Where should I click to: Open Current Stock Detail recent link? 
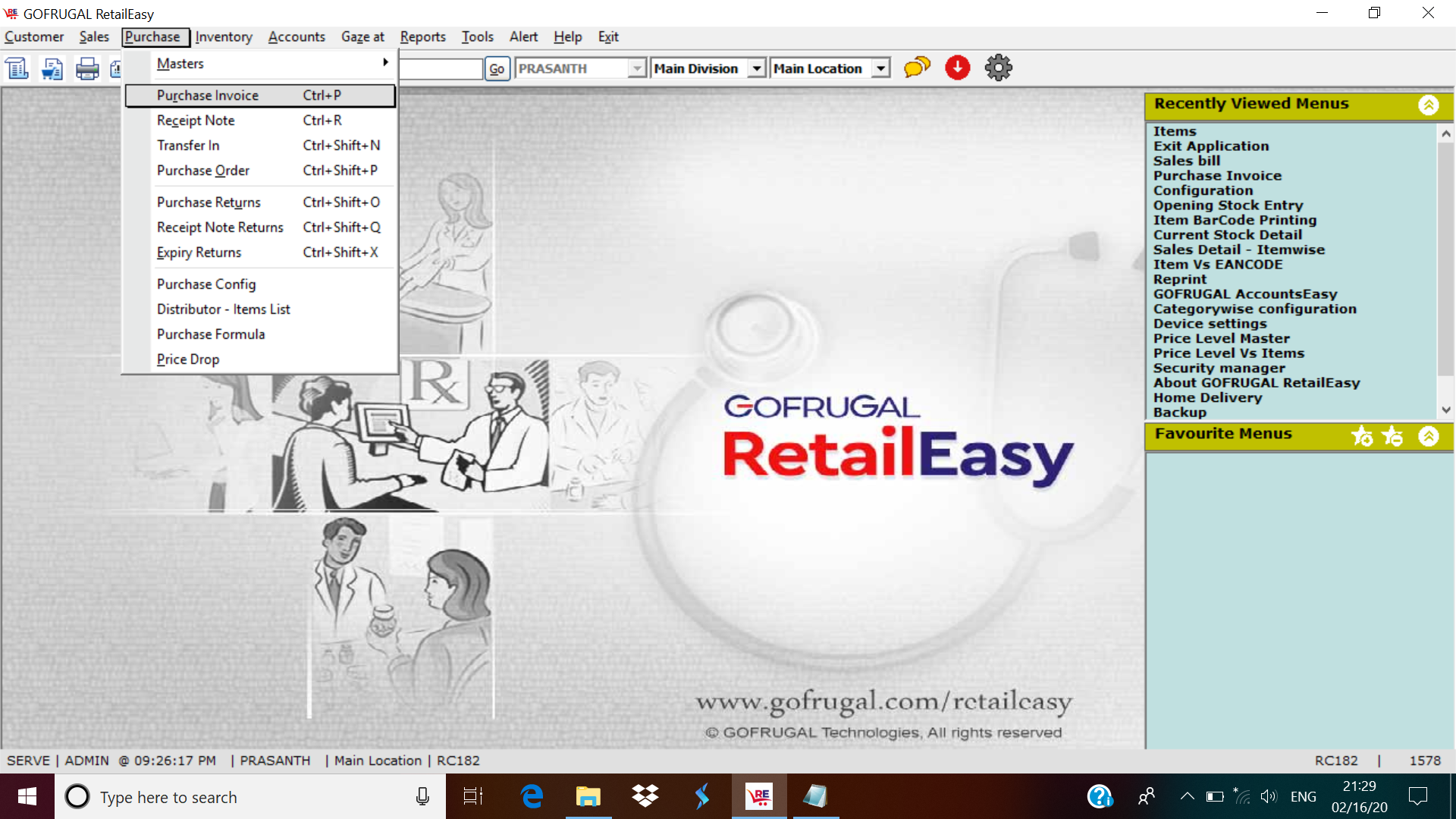click(x=1228, y=235)
